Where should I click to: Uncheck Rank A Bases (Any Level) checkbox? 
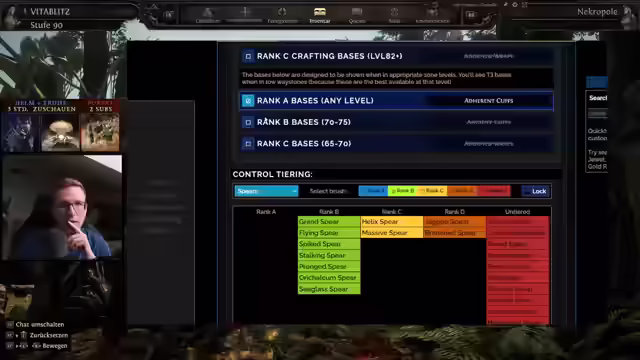pyautogui.click(x=248, y=100)
